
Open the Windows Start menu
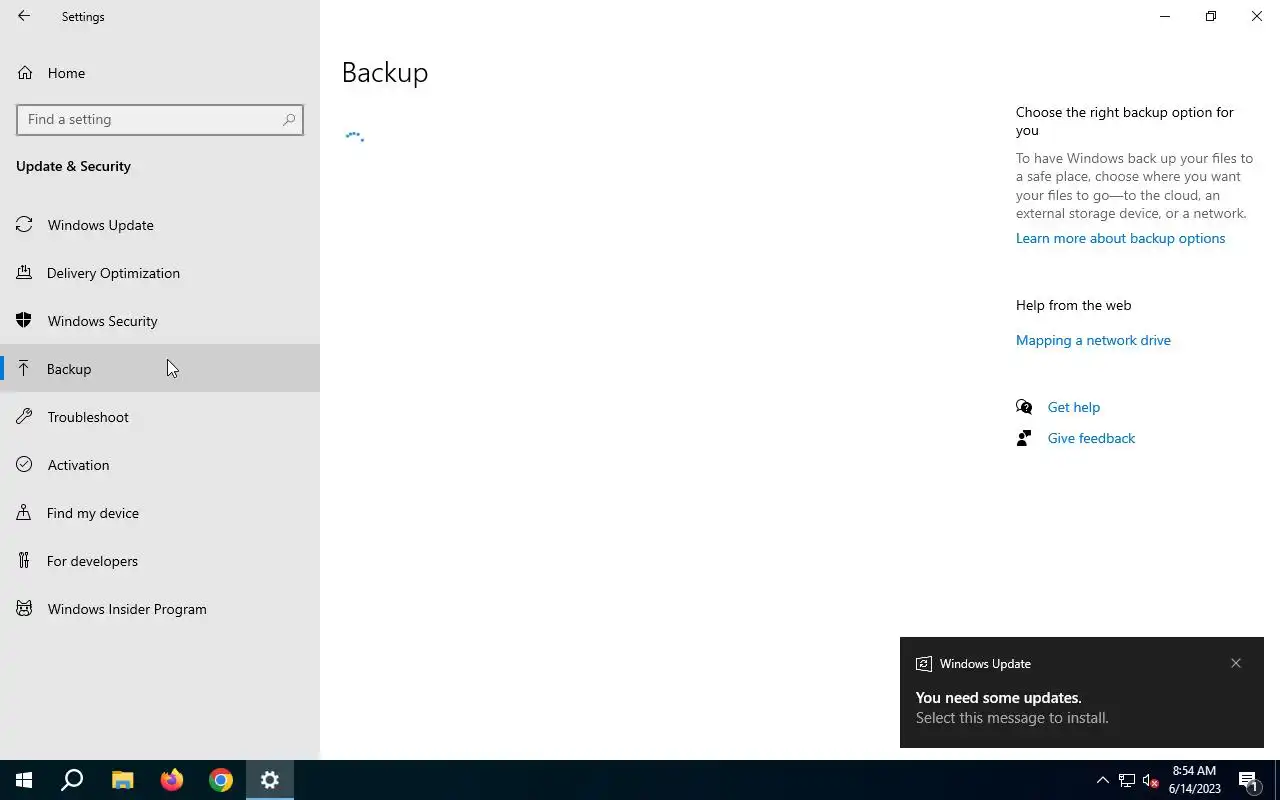click(x=24, y=780)
